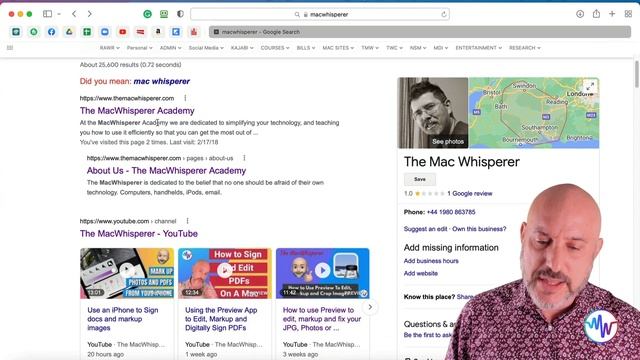Expand the KAJABI favorites folder
The image size is (640, 360).
(x=242, y=48)
